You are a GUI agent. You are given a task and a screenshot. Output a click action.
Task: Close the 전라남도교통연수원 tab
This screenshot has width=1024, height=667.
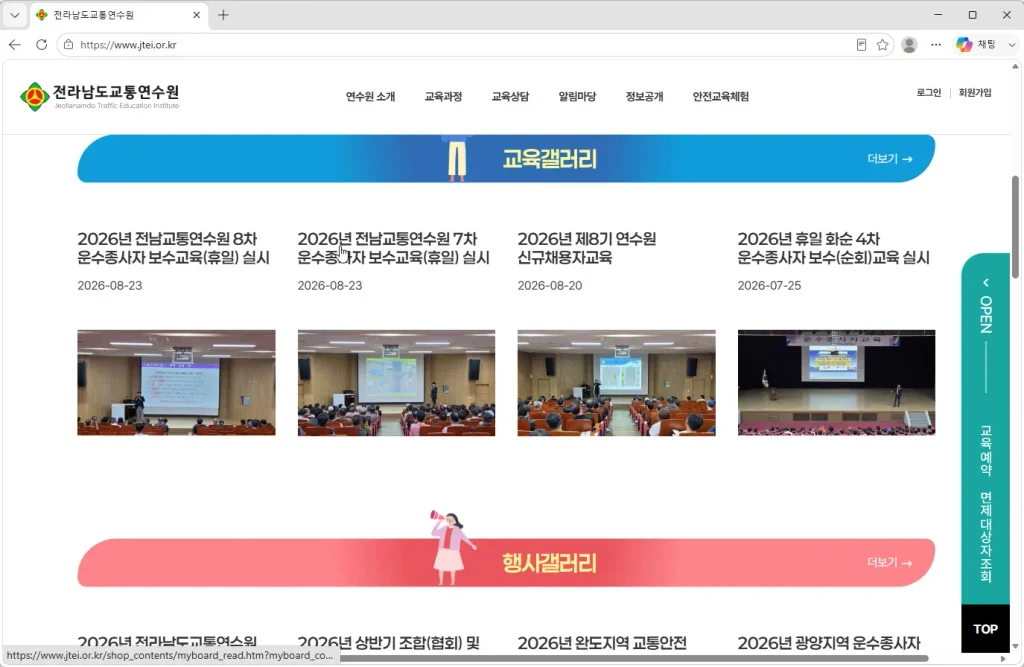(x=196, y=14)
